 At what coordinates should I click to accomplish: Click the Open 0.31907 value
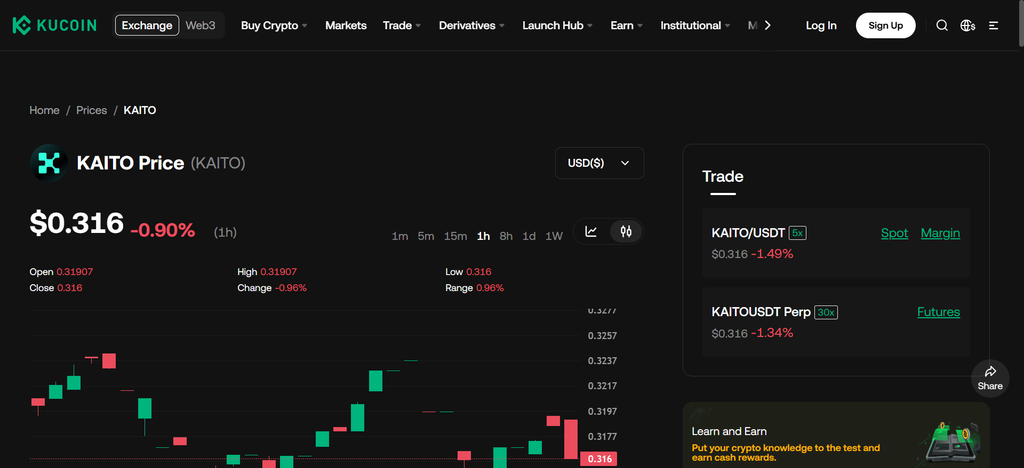(x=74, y=272)
